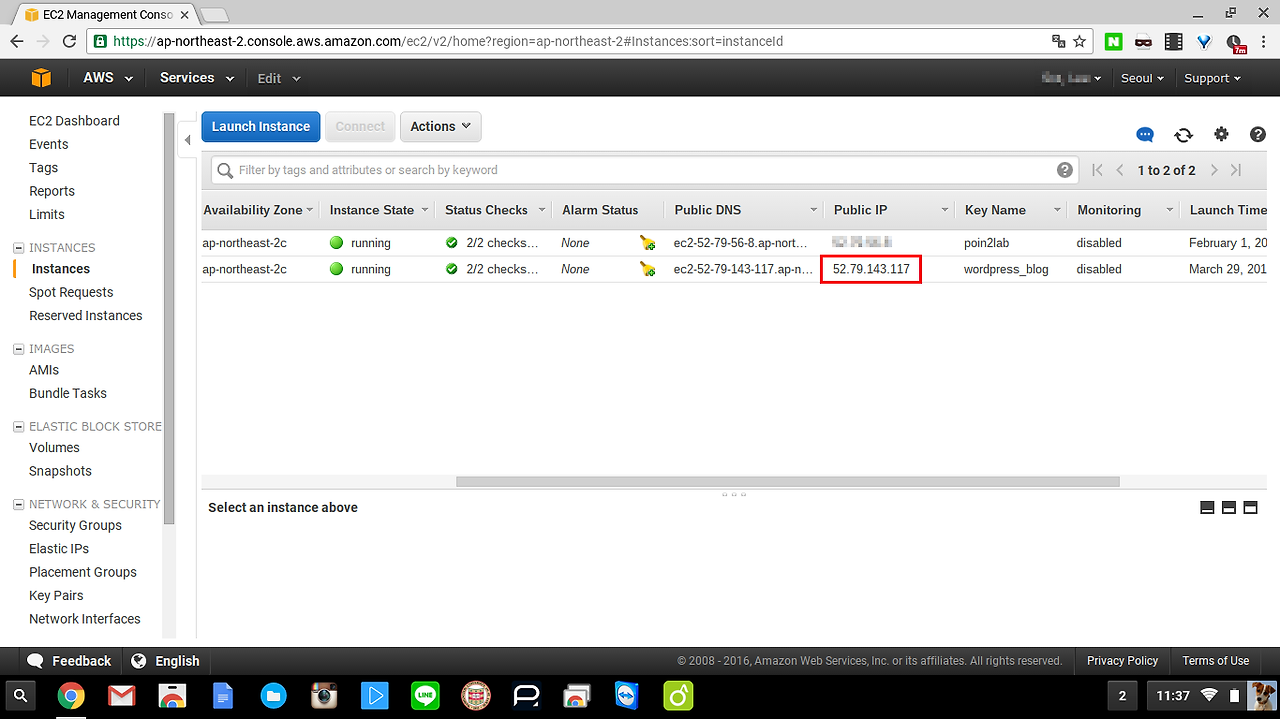Open account name dropdown in navbar
1280x719 pixels.
[x=1071, y=78]
